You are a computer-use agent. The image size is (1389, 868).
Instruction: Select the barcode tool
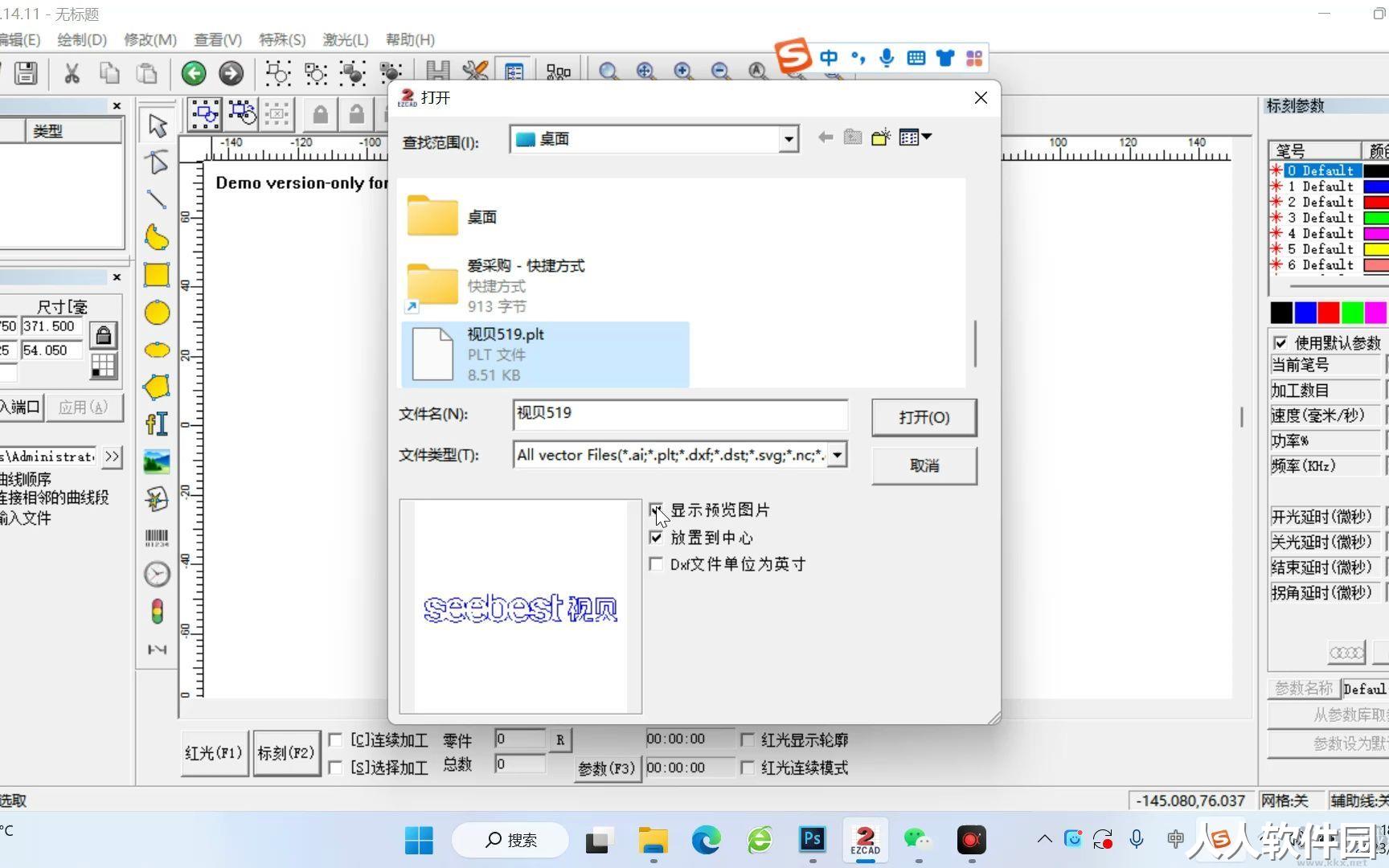157,537
